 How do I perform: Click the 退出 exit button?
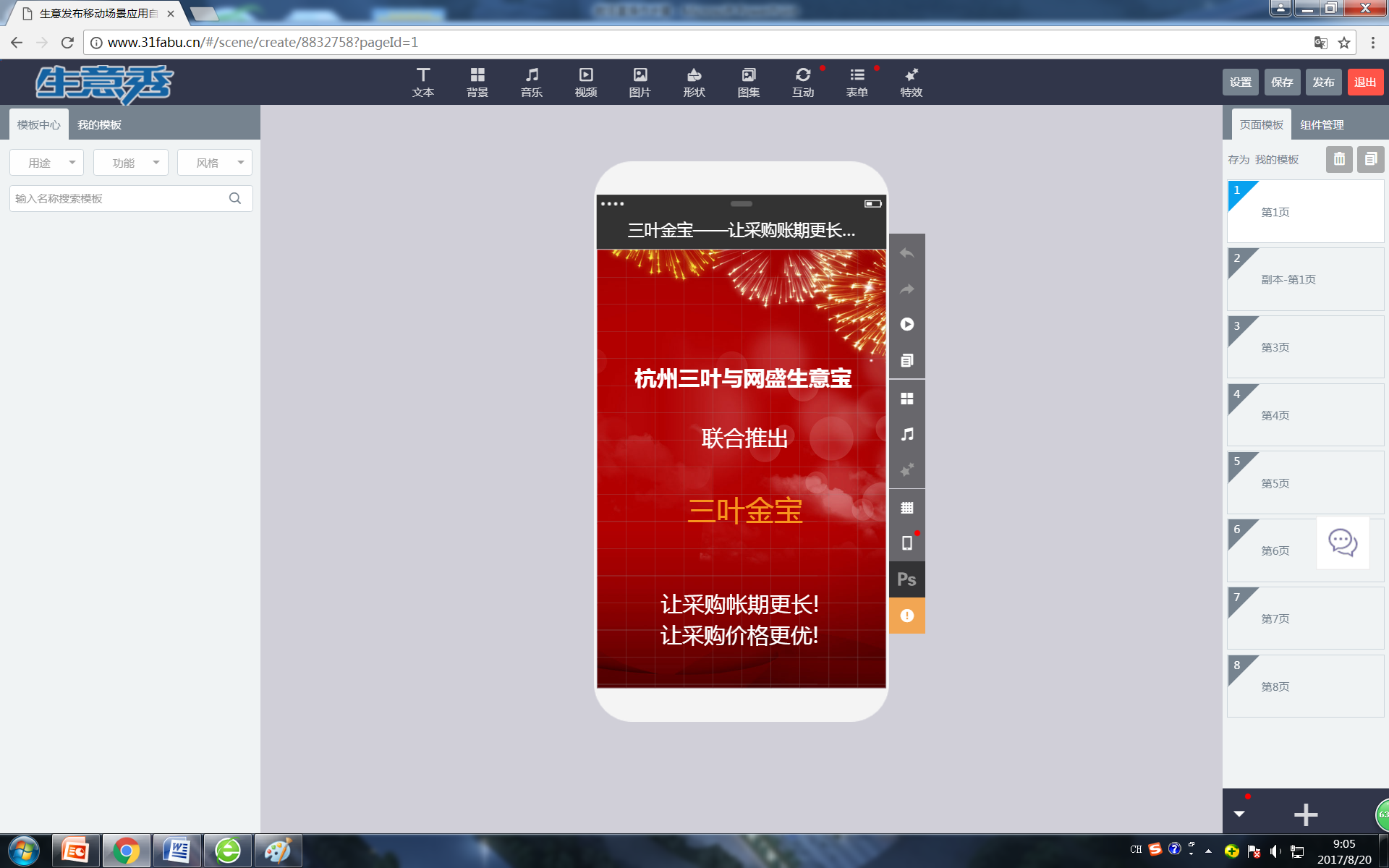coord(1365,82)
